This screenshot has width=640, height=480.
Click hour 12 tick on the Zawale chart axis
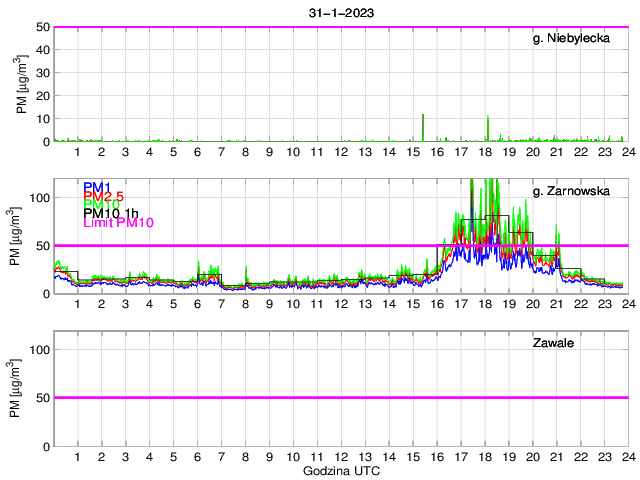341,456
